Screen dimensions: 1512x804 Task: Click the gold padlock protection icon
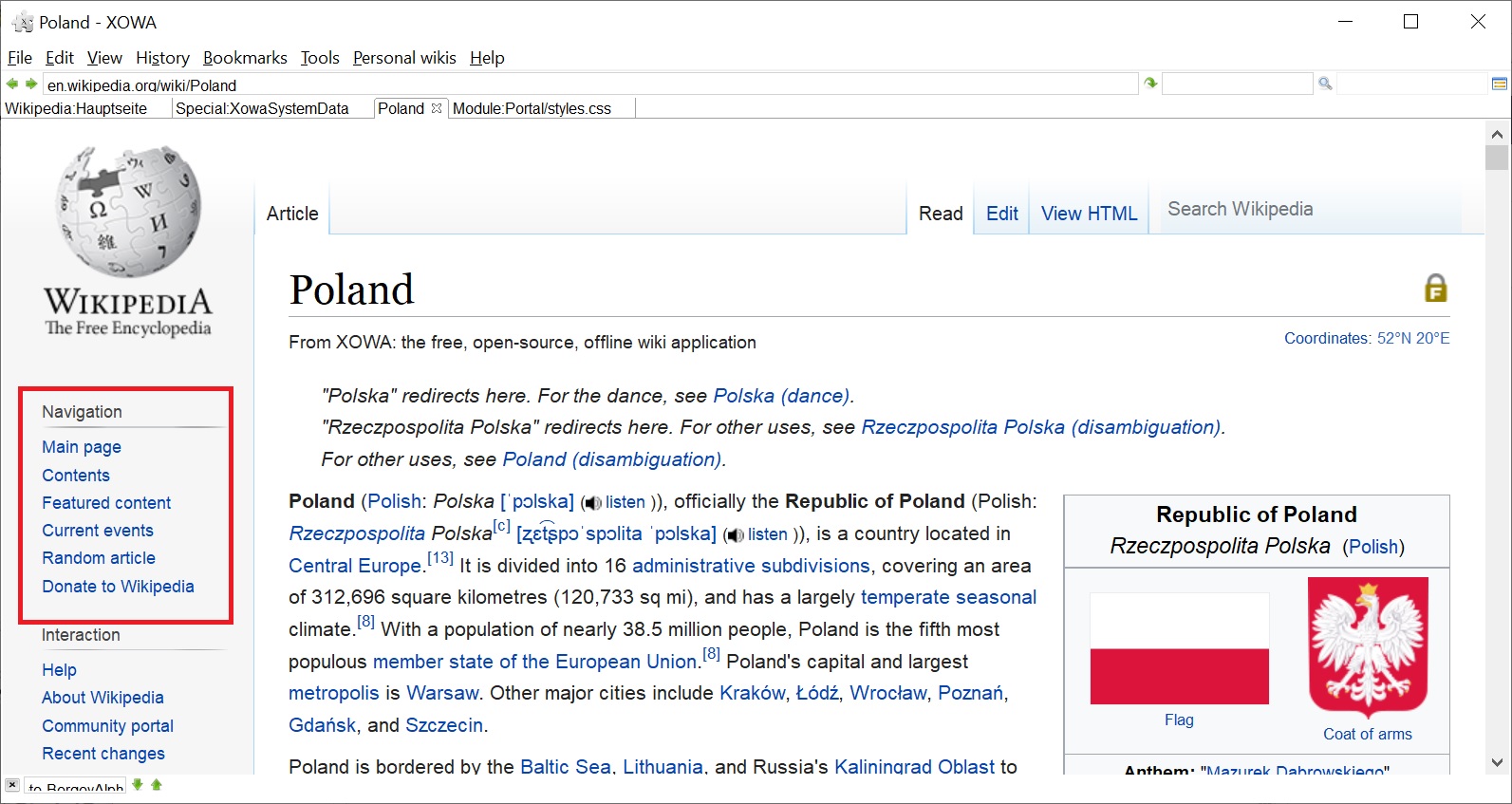coord(1435,288)
